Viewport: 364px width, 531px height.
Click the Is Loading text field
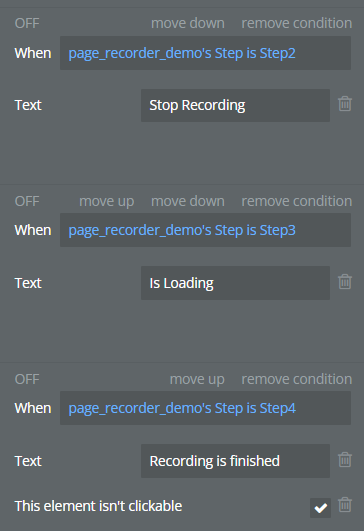(x=235, y=283)
